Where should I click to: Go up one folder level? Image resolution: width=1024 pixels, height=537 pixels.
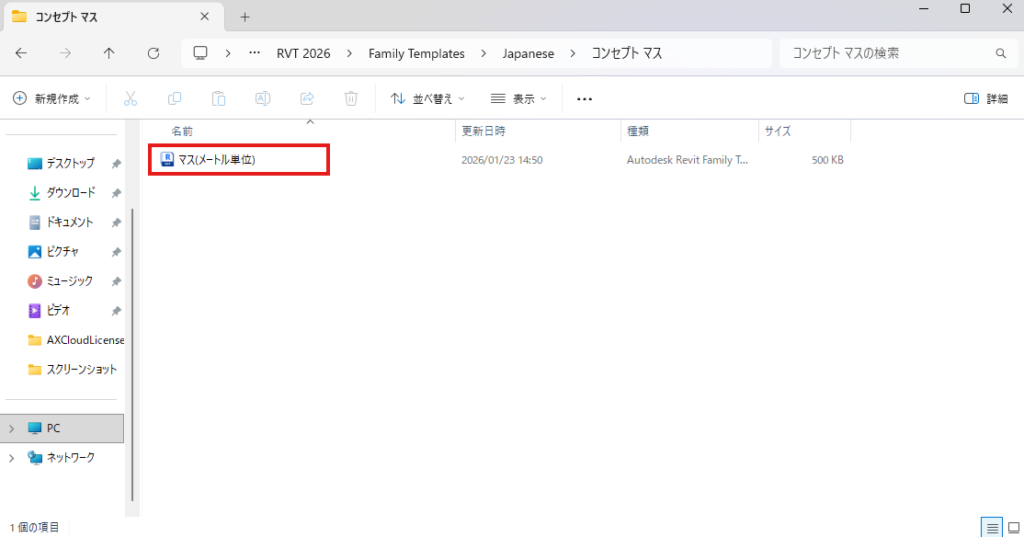[x=109, y=53]
